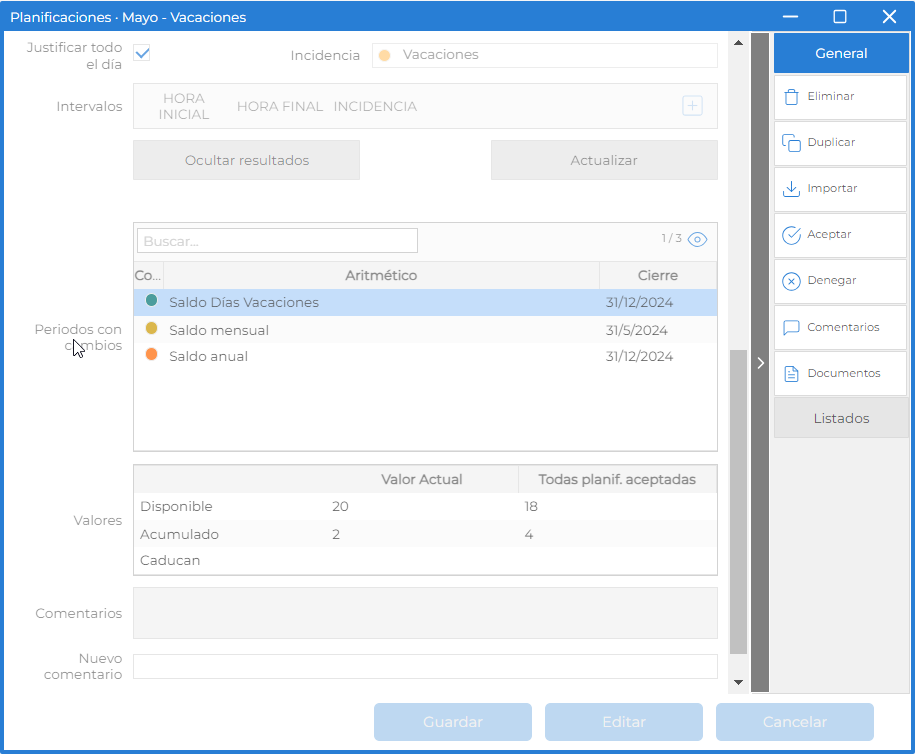
Task: Click the Aritmético column header
Action: [381, 275]
